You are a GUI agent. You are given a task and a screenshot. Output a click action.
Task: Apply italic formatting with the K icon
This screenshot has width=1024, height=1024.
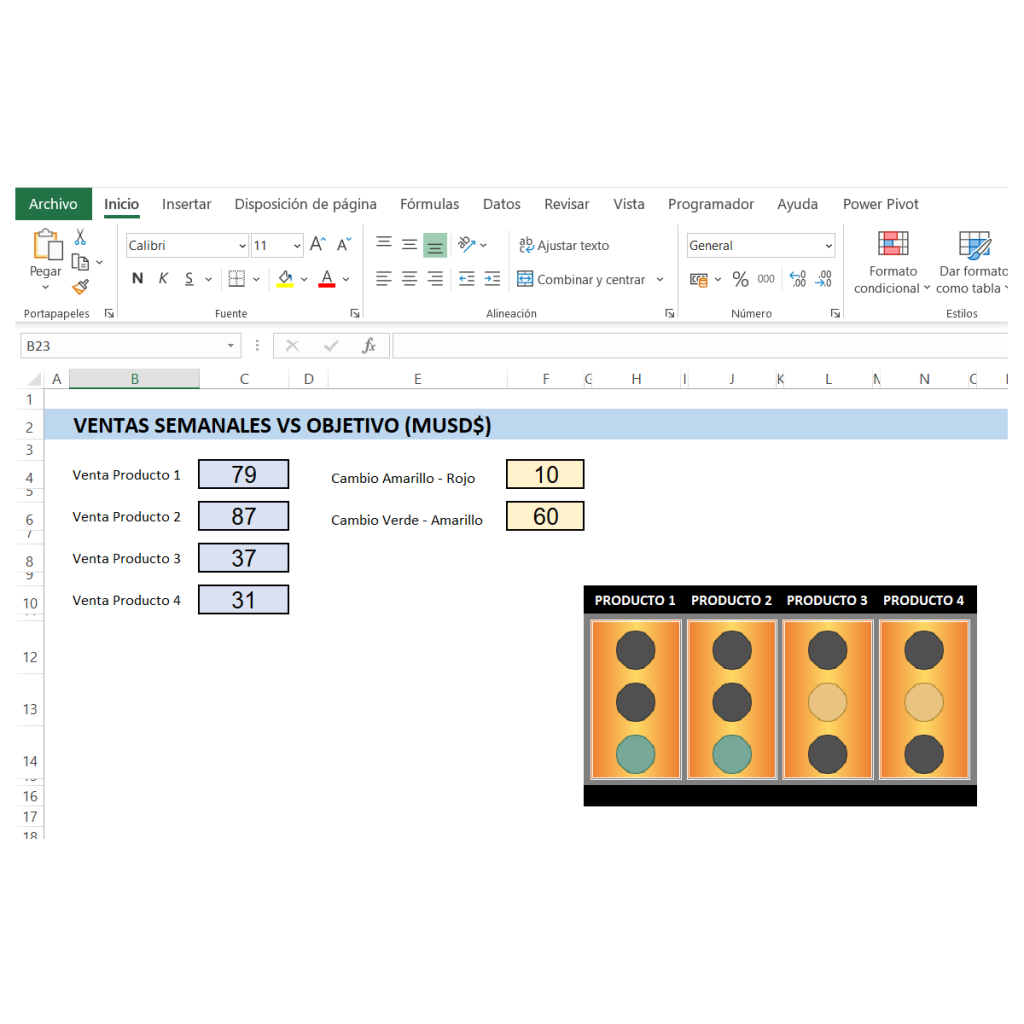coord(163,279)
